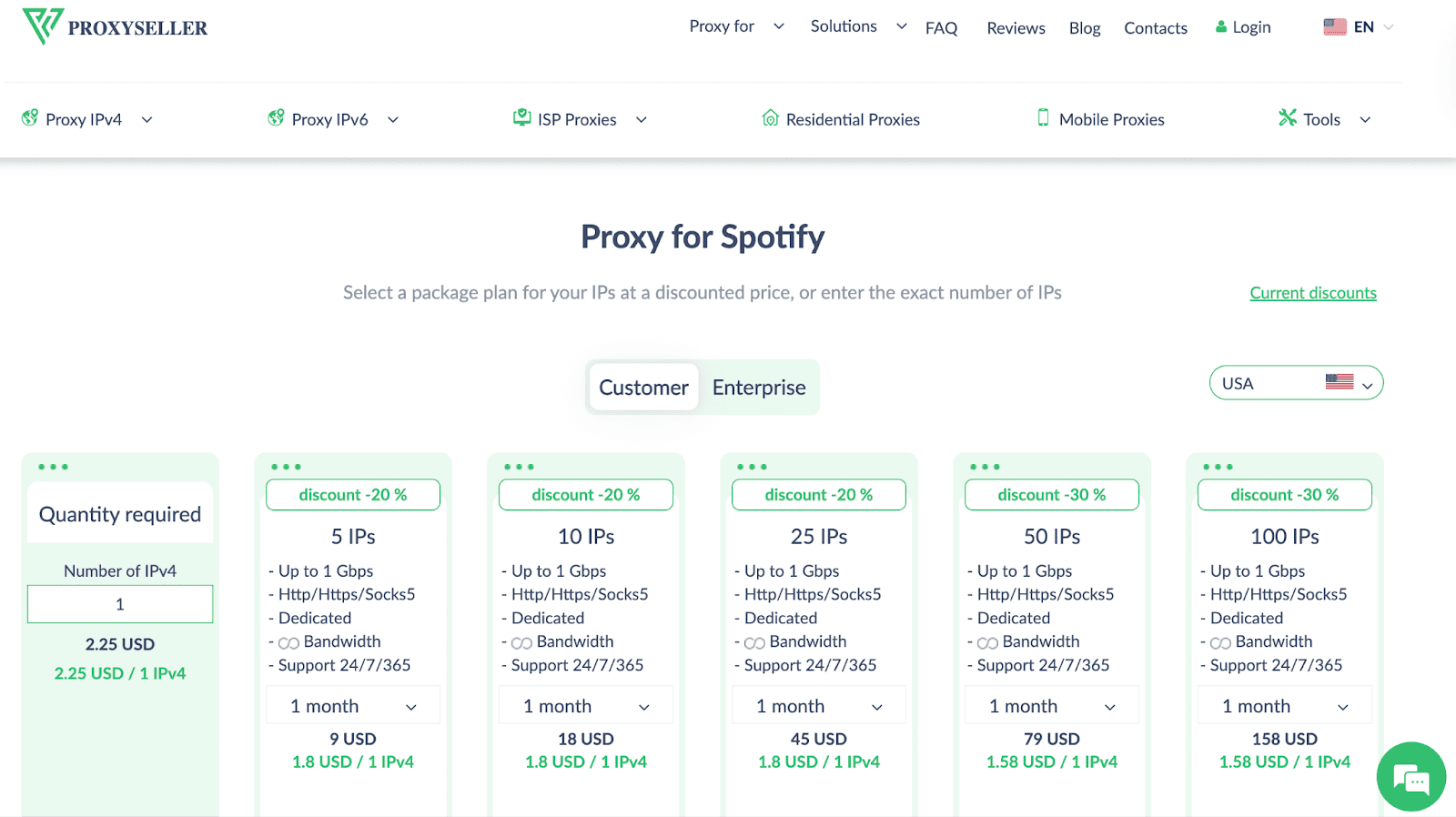The height and width of the screenshot is (817, 1456).
Task: Click the Login user icon
Action: 1221,27
